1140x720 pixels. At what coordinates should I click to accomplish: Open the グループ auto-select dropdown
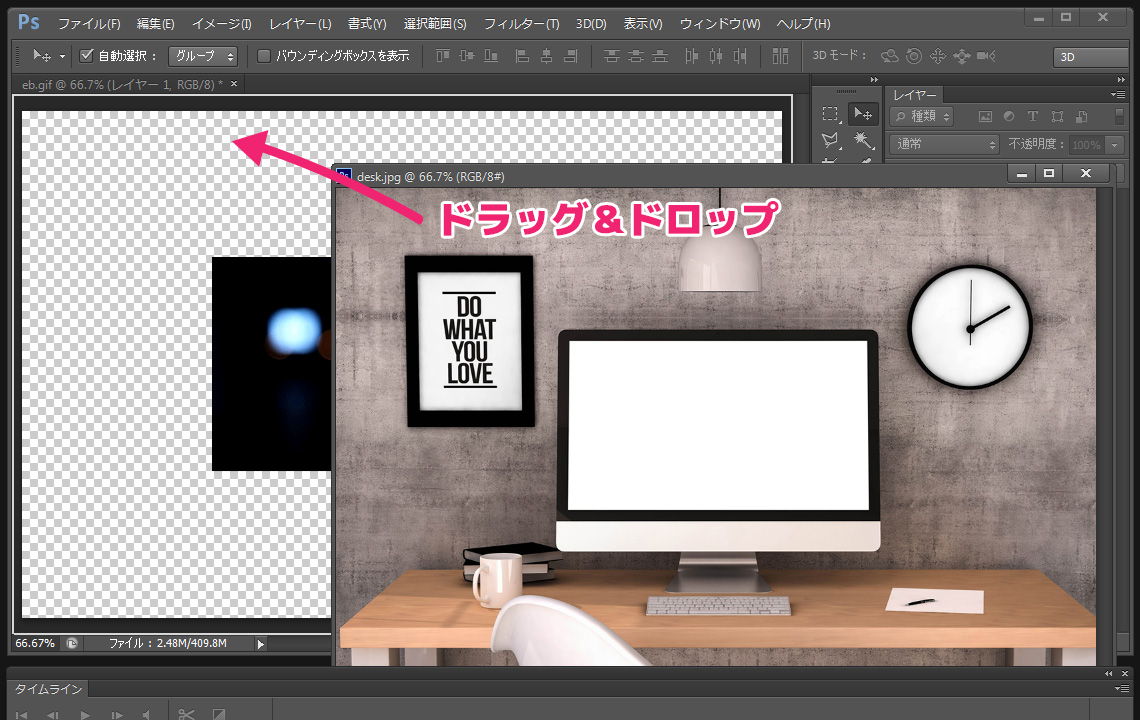pyautogui.click(x=203, y=56)
